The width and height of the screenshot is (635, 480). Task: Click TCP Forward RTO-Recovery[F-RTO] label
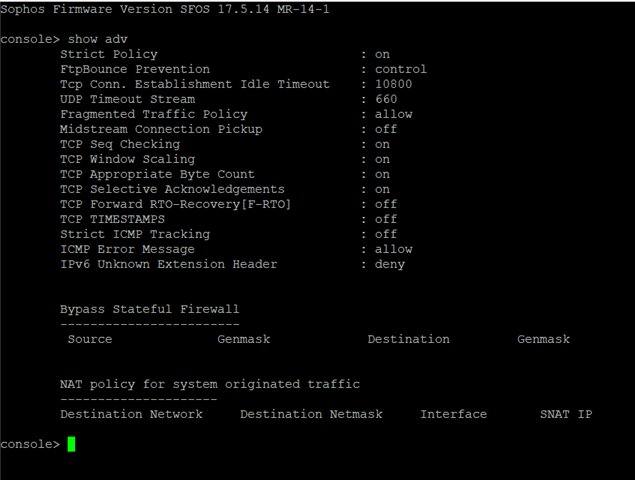pyautogui.click(x=175, y=204)
